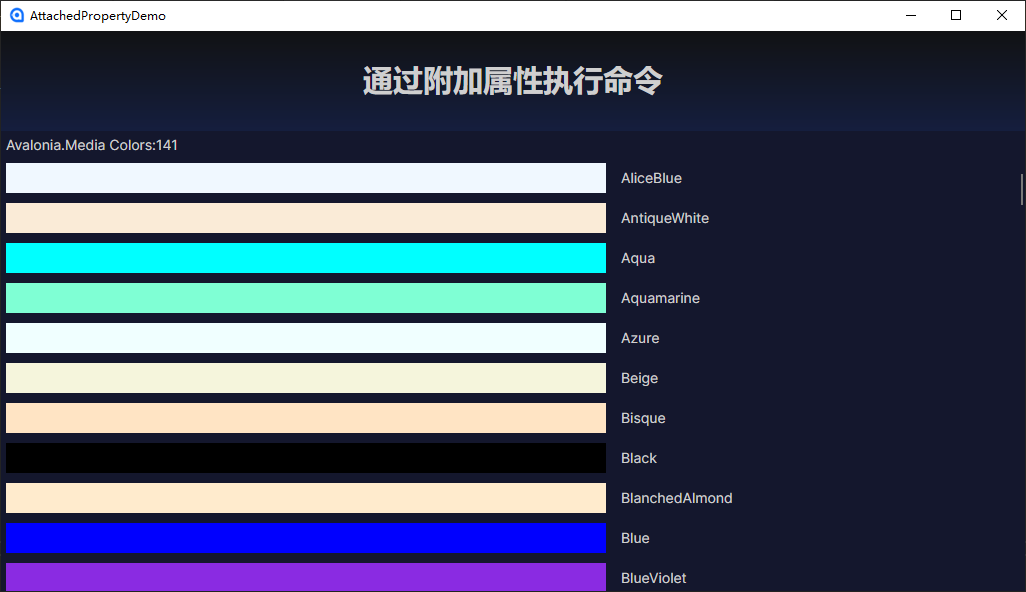Click the vertical scrollbar on the right

click(1021, 185)
